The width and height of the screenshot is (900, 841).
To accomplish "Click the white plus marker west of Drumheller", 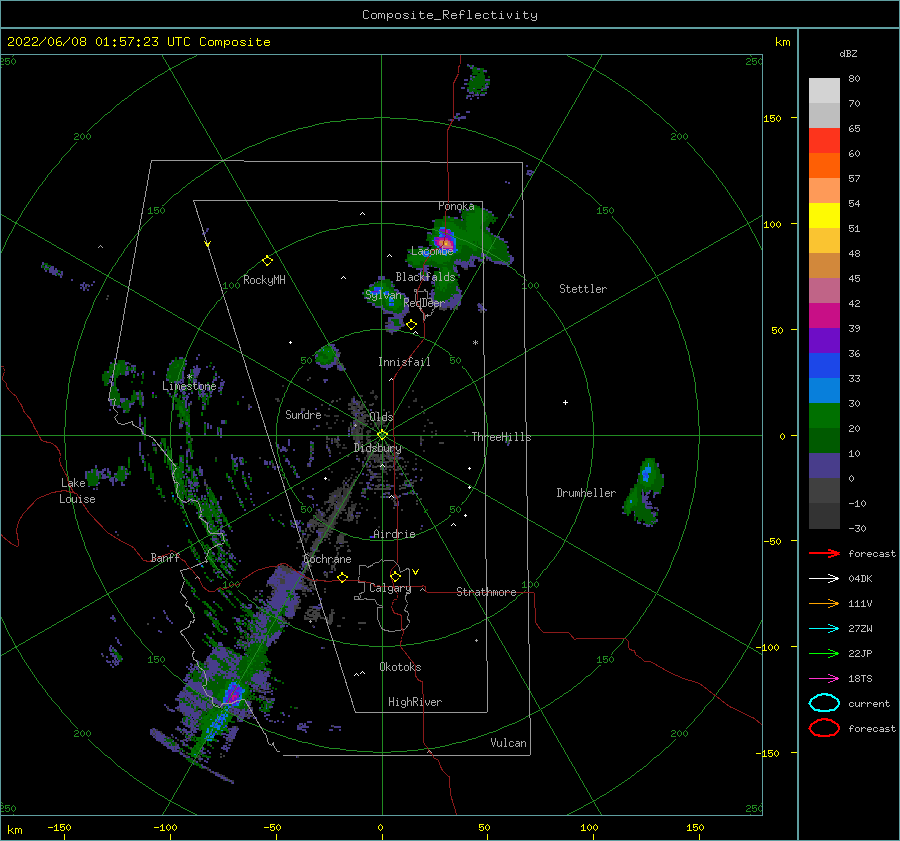I will click(x=565, y=402).
